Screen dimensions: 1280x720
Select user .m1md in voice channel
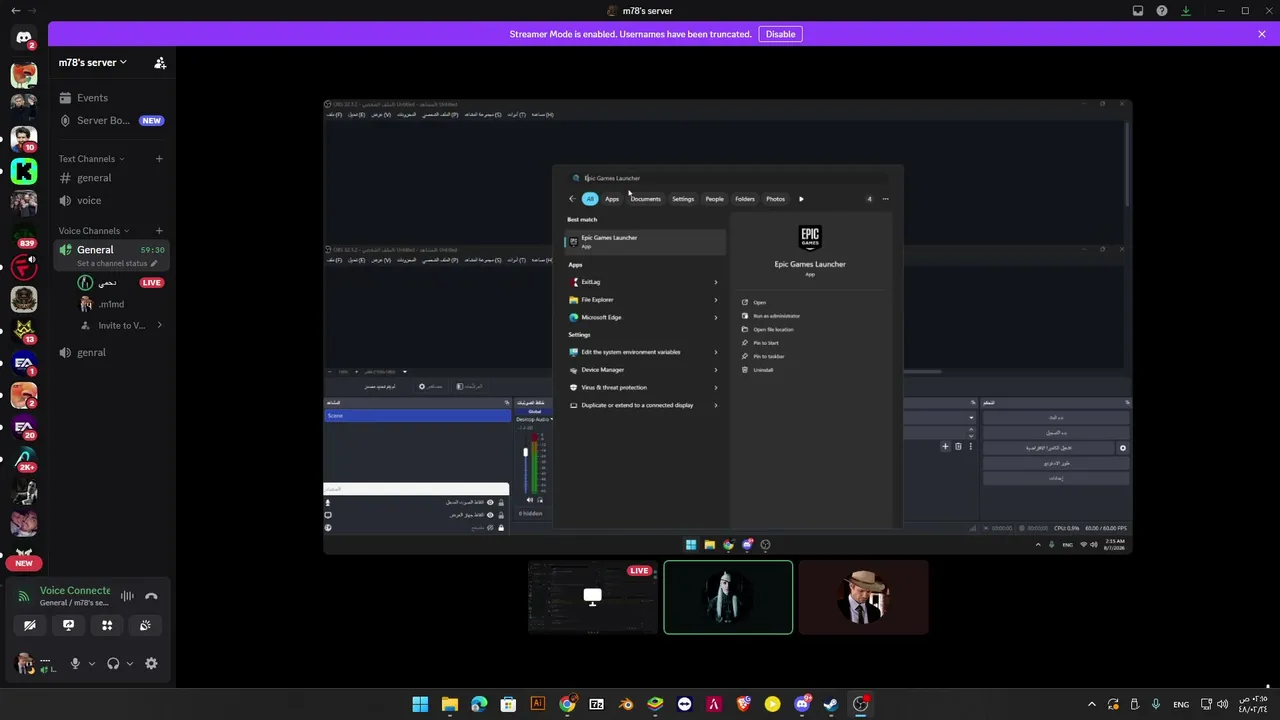coord(121,304)
